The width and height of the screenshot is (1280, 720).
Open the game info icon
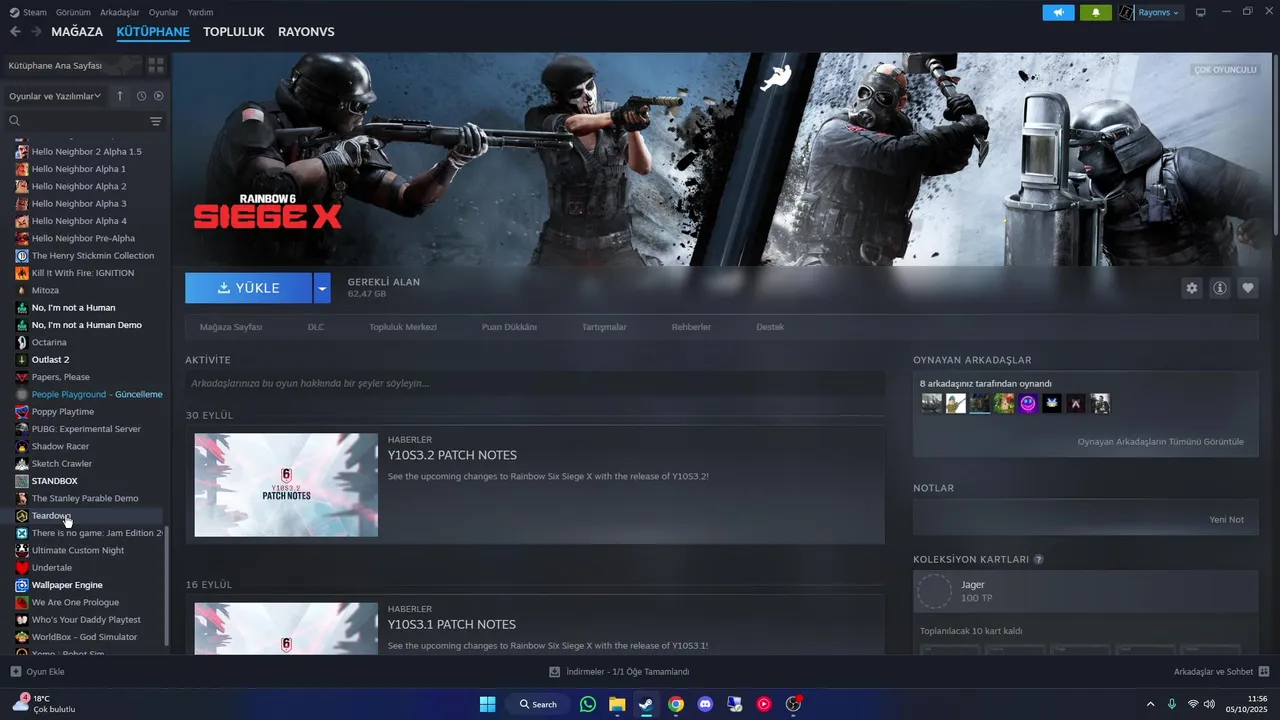(1220, 288)
